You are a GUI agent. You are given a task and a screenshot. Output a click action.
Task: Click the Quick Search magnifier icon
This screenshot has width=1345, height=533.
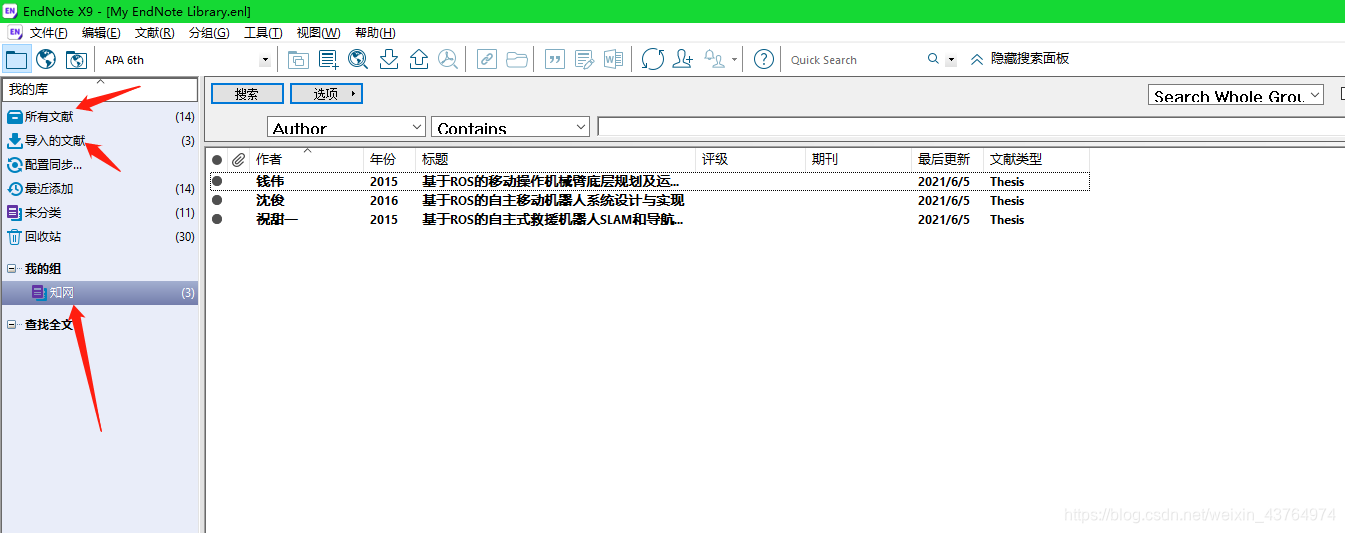tap(933, 59)
